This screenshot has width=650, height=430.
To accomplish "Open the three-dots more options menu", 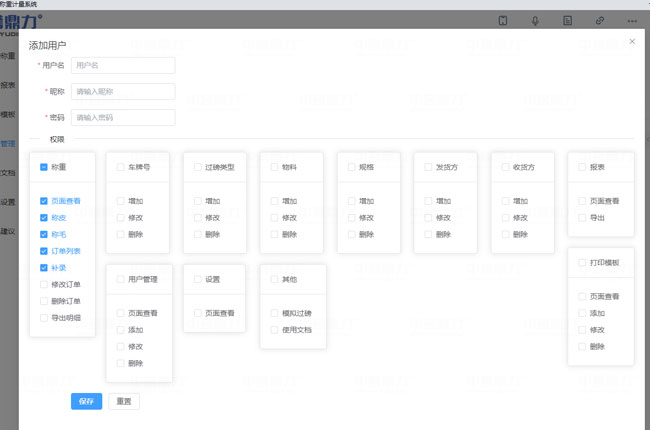I will click(631, 20).
